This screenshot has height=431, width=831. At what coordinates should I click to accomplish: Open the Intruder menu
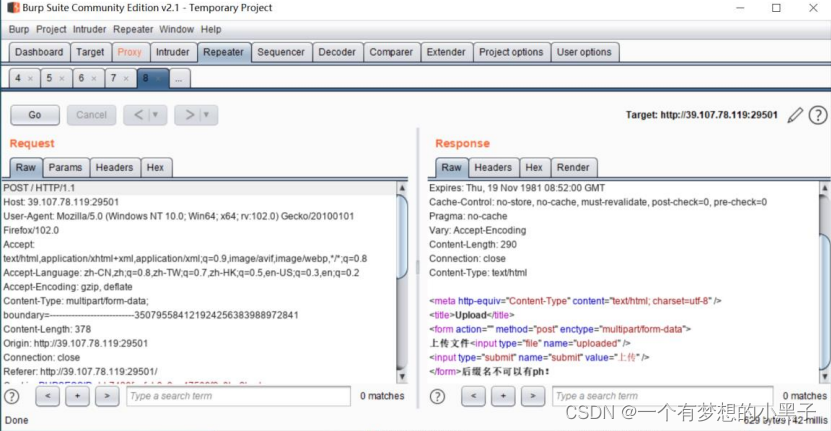(x=90, y=29)
